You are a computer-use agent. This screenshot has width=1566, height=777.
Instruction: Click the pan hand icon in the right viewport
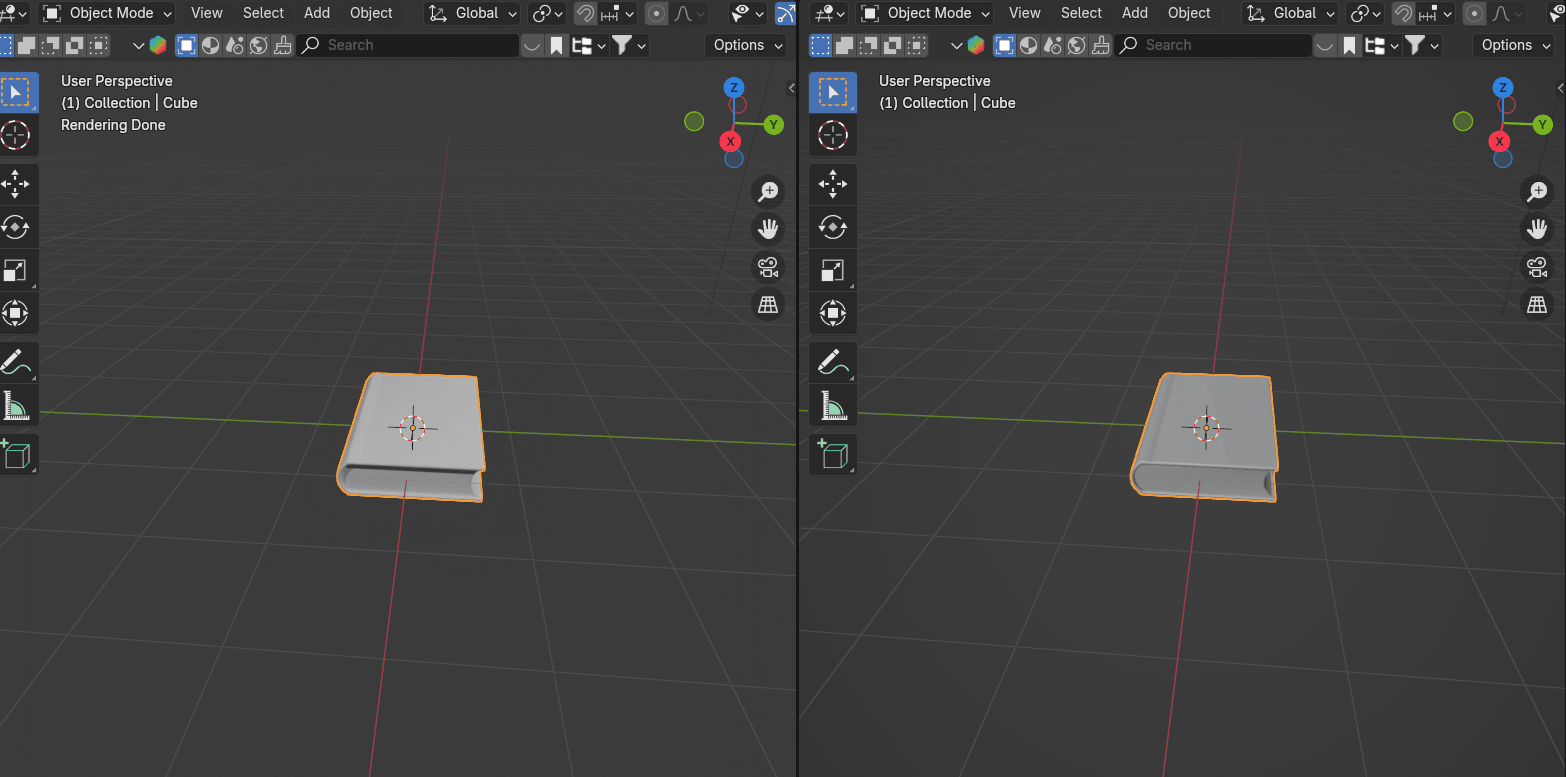pyautogui.click(x=1536, y=229)
